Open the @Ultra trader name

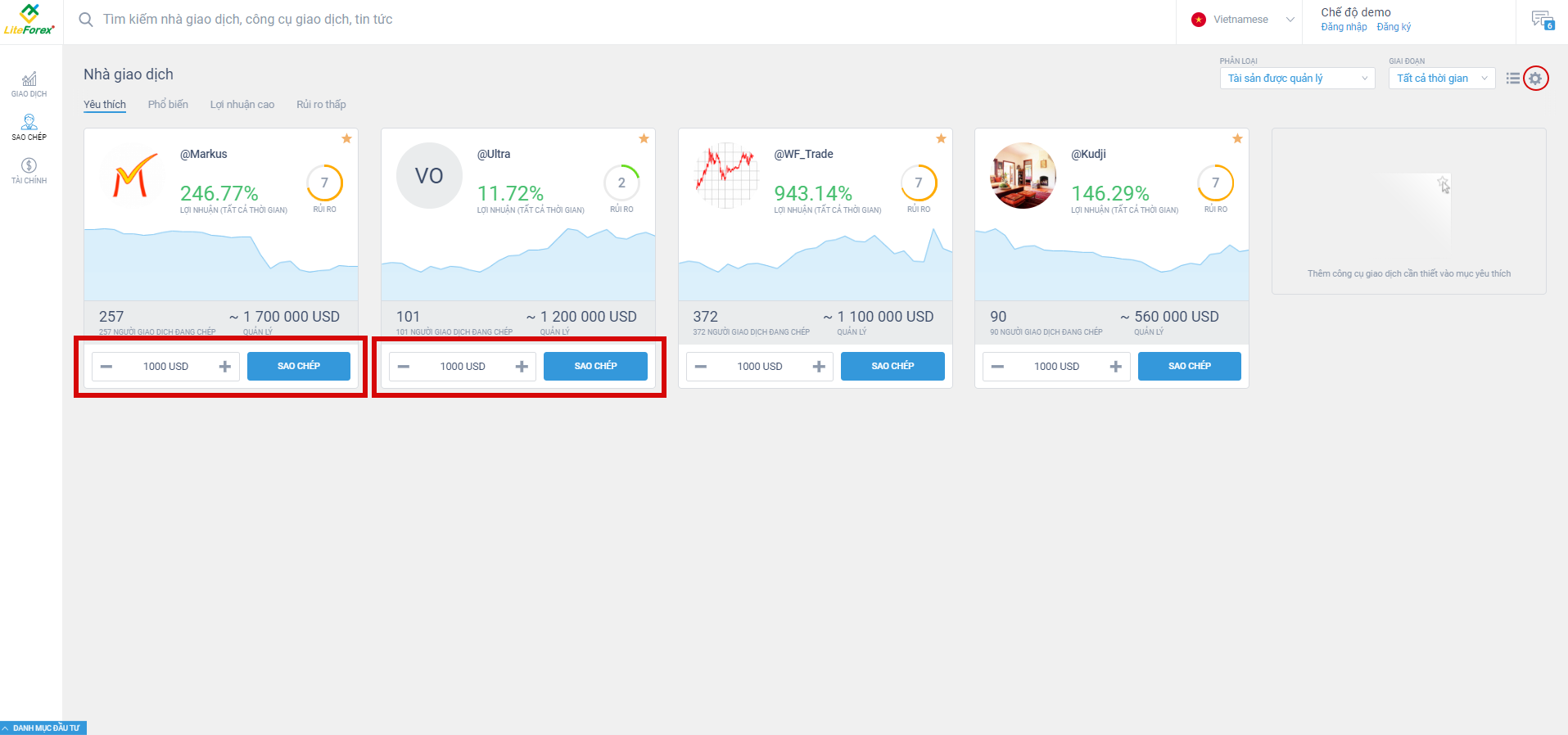[494, 154]
